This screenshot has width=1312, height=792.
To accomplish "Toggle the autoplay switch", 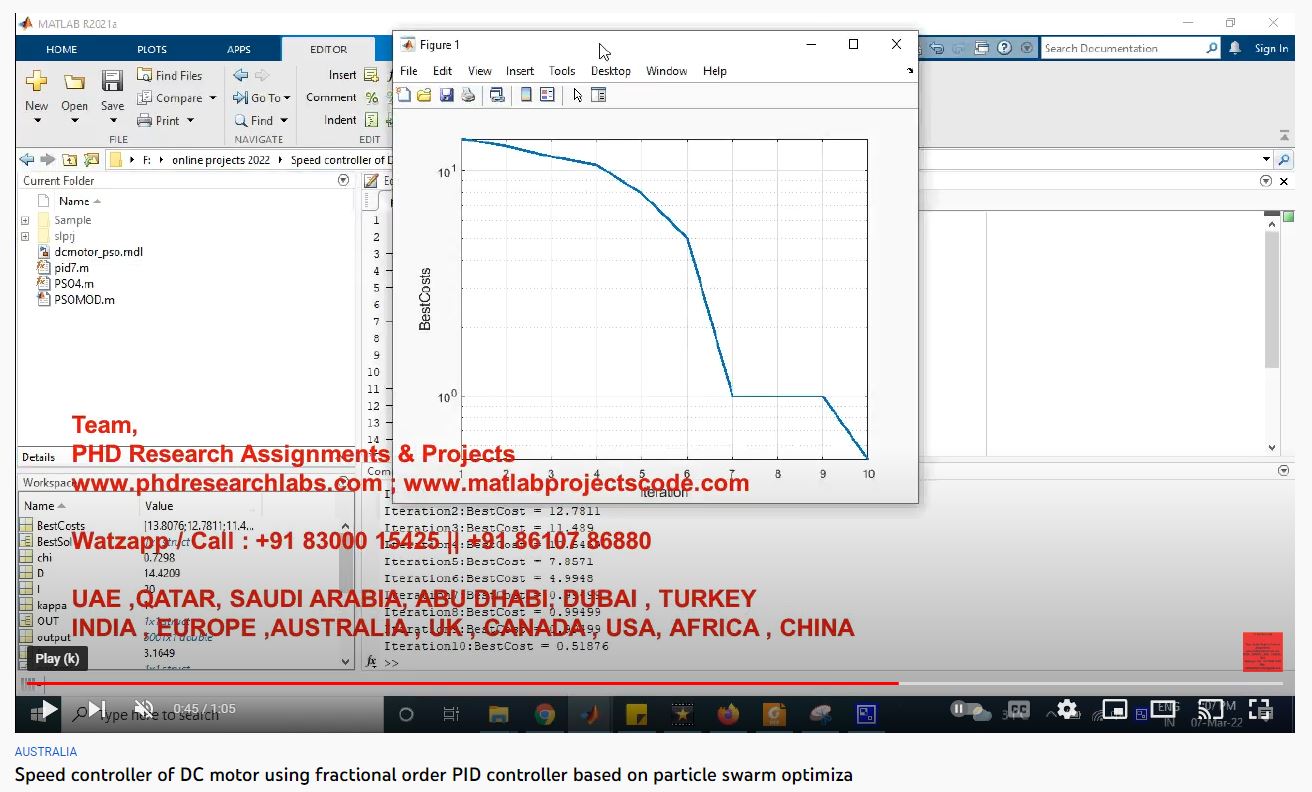I will 965,710.
